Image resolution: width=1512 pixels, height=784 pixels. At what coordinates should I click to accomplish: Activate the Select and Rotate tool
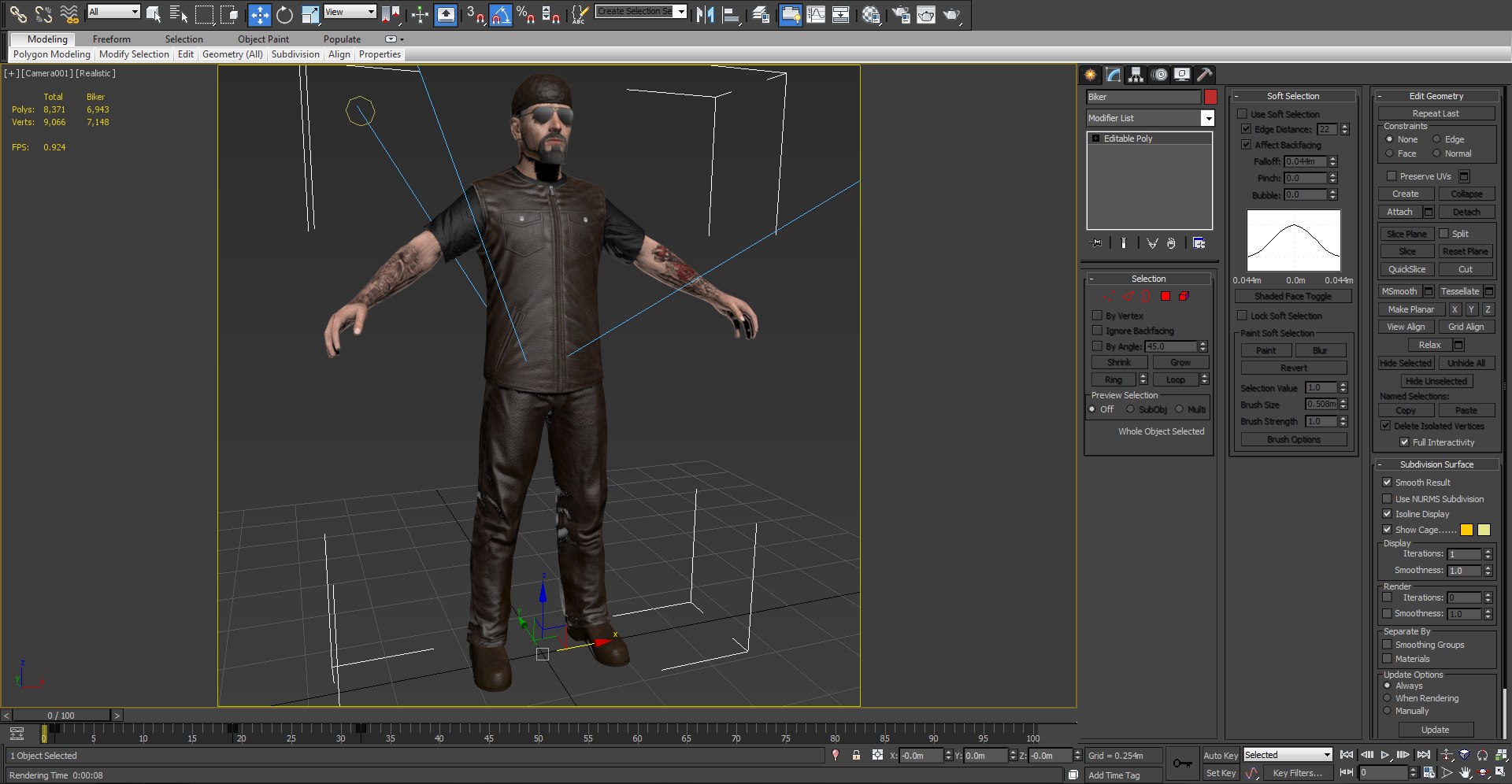(x=285, y=13)
